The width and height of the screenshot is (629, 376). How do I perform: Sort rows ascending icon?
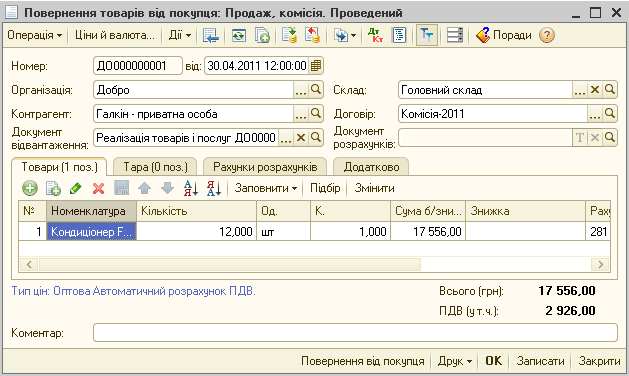coord(191,188)
